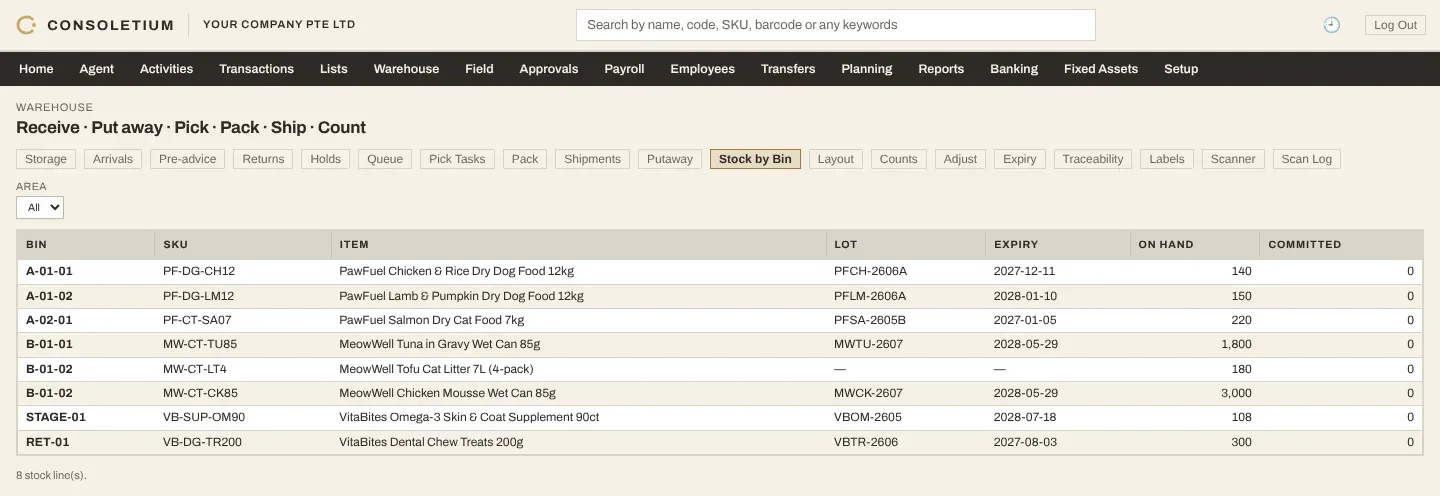Switch to the Putaway tab
This screenshot has height=496, width=1440.
coord(670,159)
